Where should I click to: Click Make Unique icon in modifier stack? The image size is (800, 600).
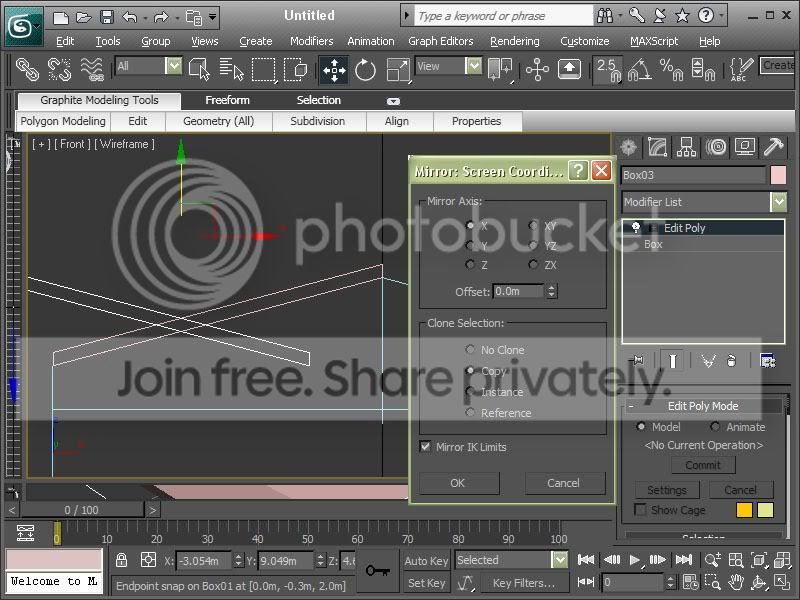[708, 361]
